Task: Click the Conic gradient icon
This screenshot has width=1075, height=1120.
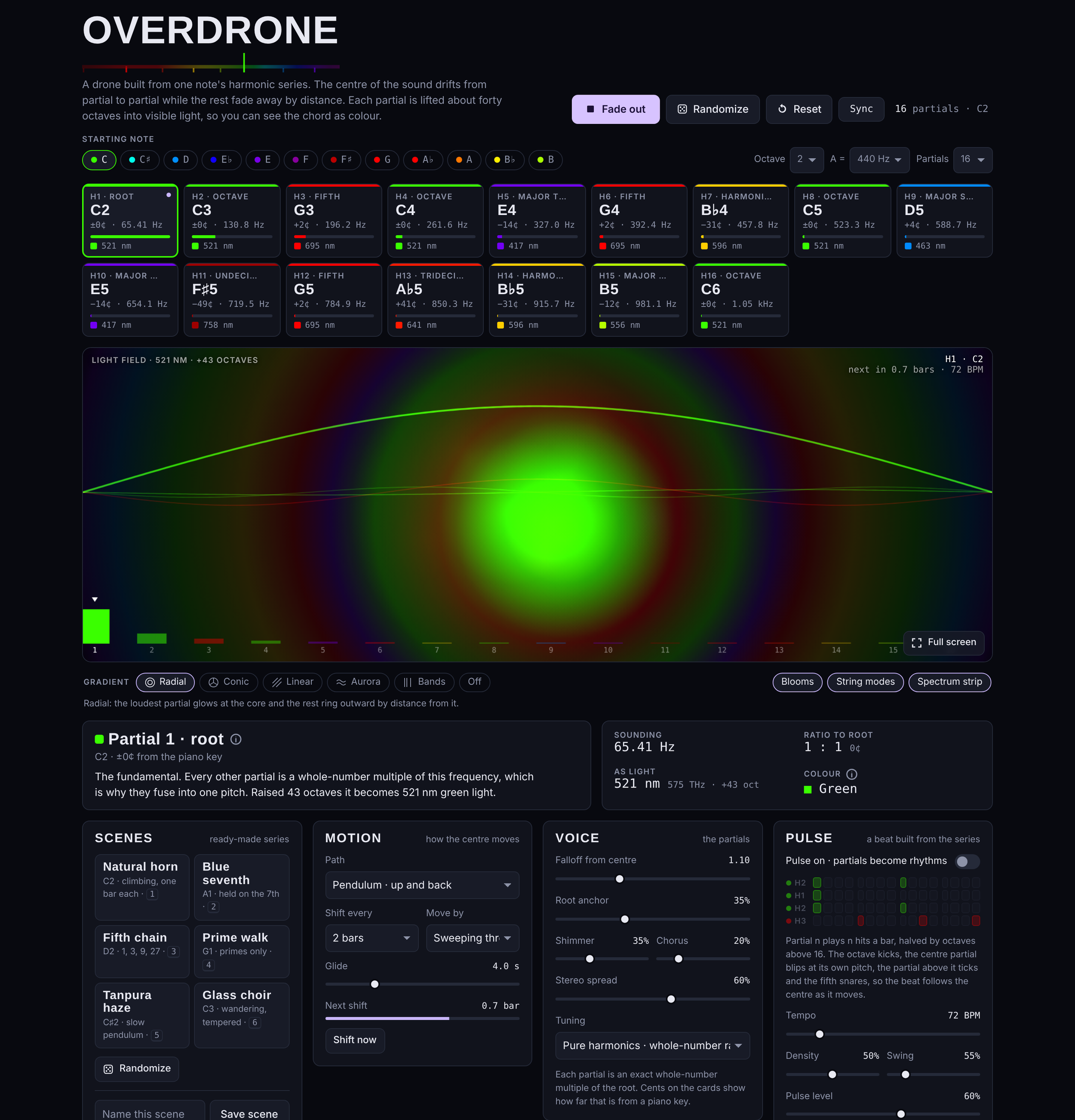Action: [214, 682]
